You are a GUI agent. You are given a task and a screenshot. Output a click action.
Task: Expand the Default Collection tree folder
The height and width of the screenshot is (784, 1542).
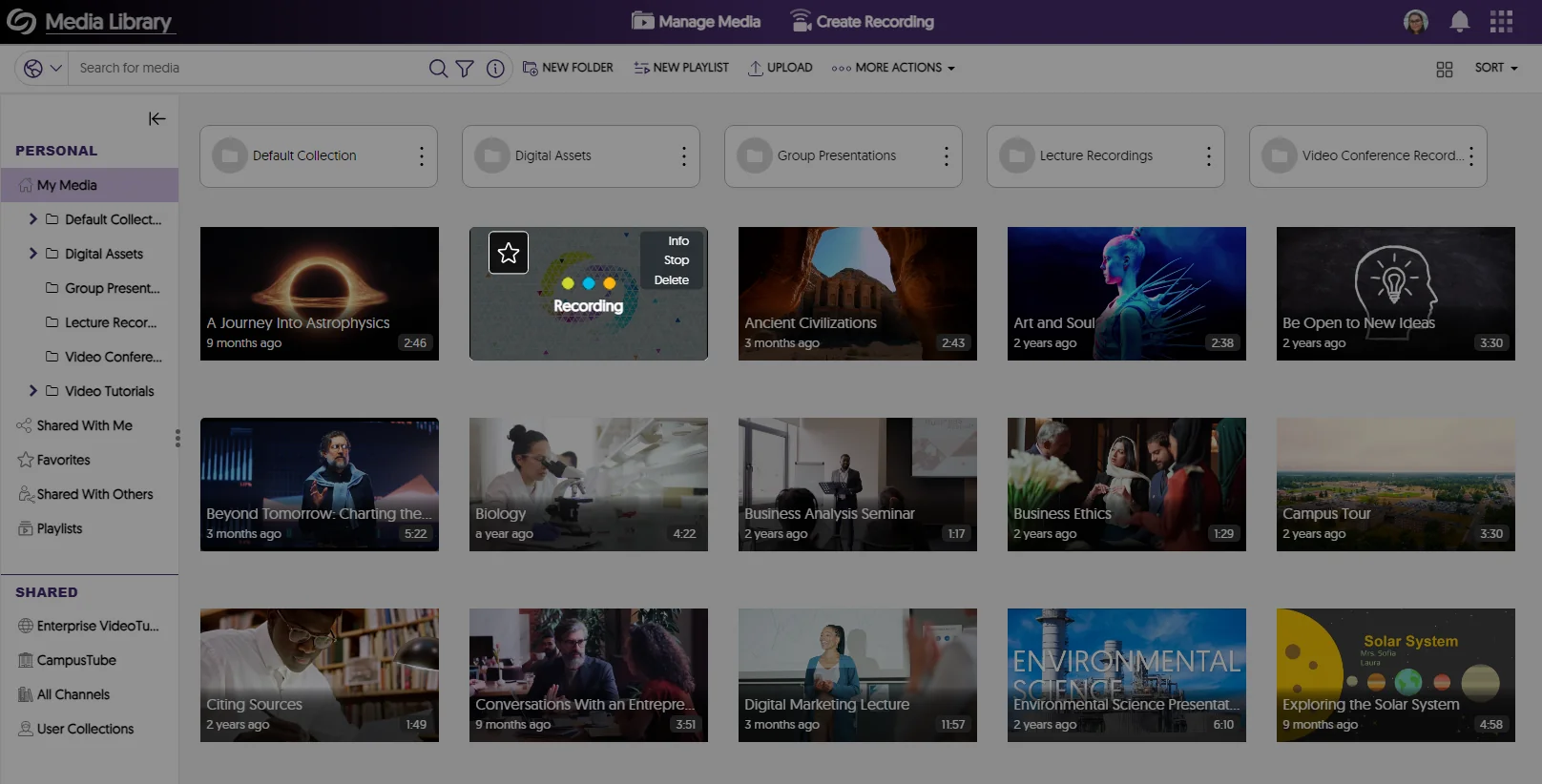pyautogui.click(x=33, y=219)
